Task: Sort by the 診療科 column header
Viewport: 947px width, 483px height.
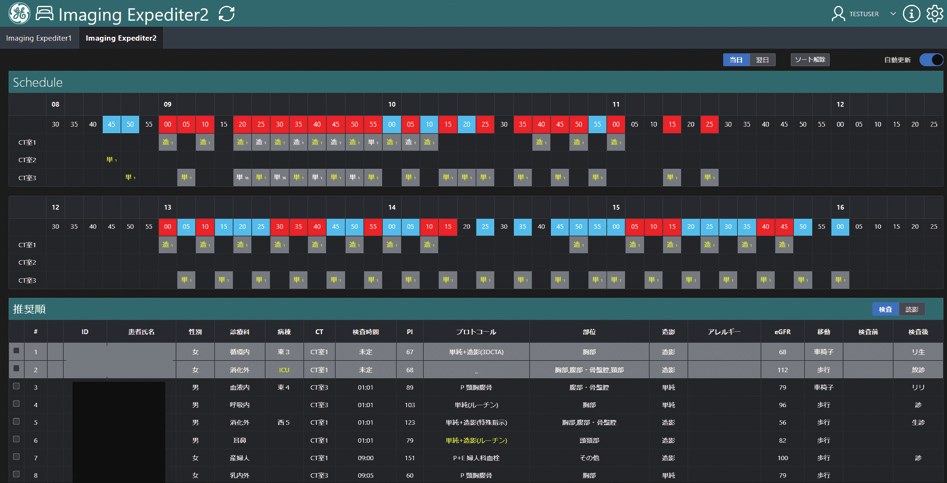Action: (240, 331)
